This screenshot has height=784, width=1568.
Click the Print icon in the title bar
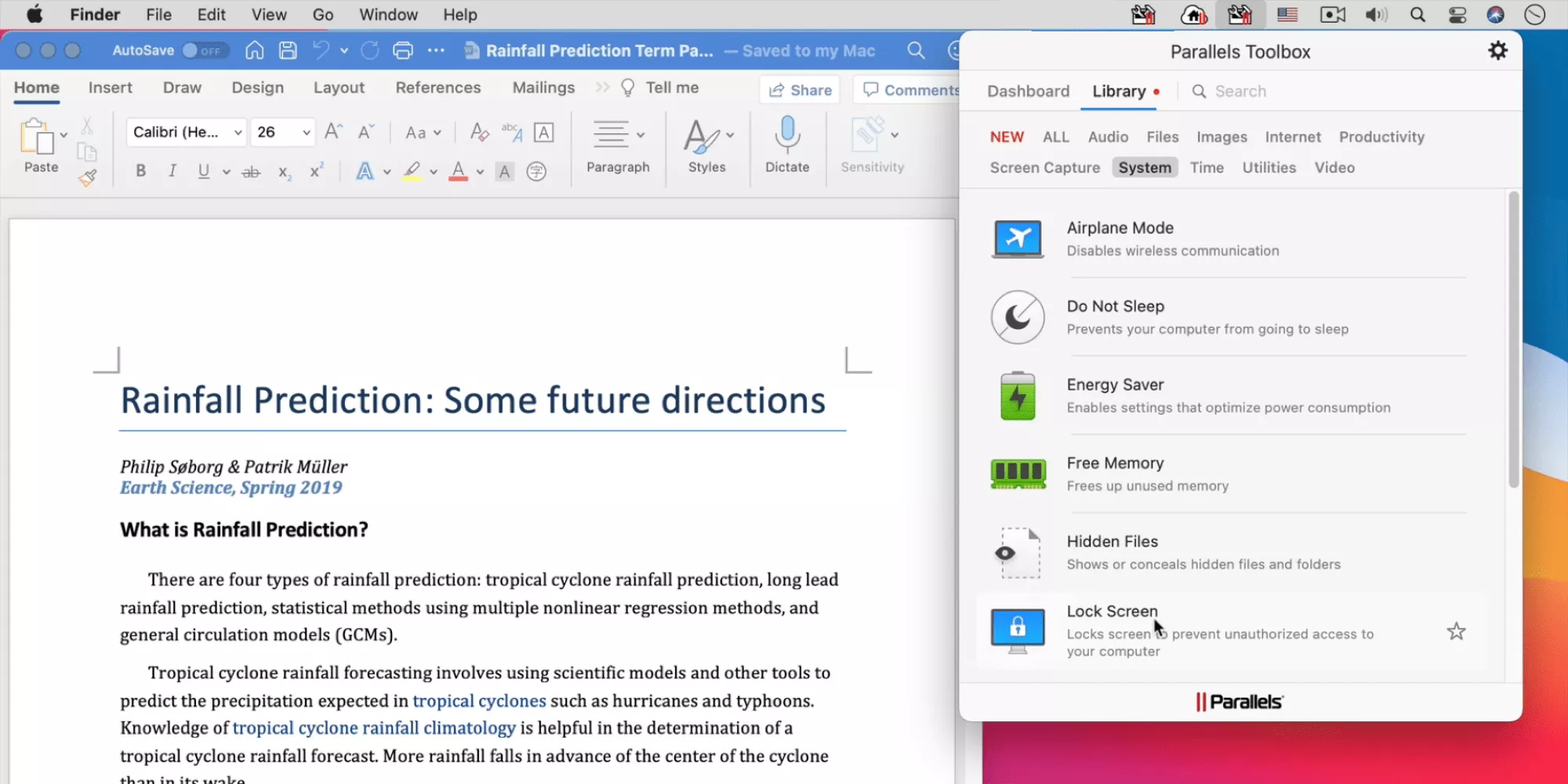coord(402,51)
